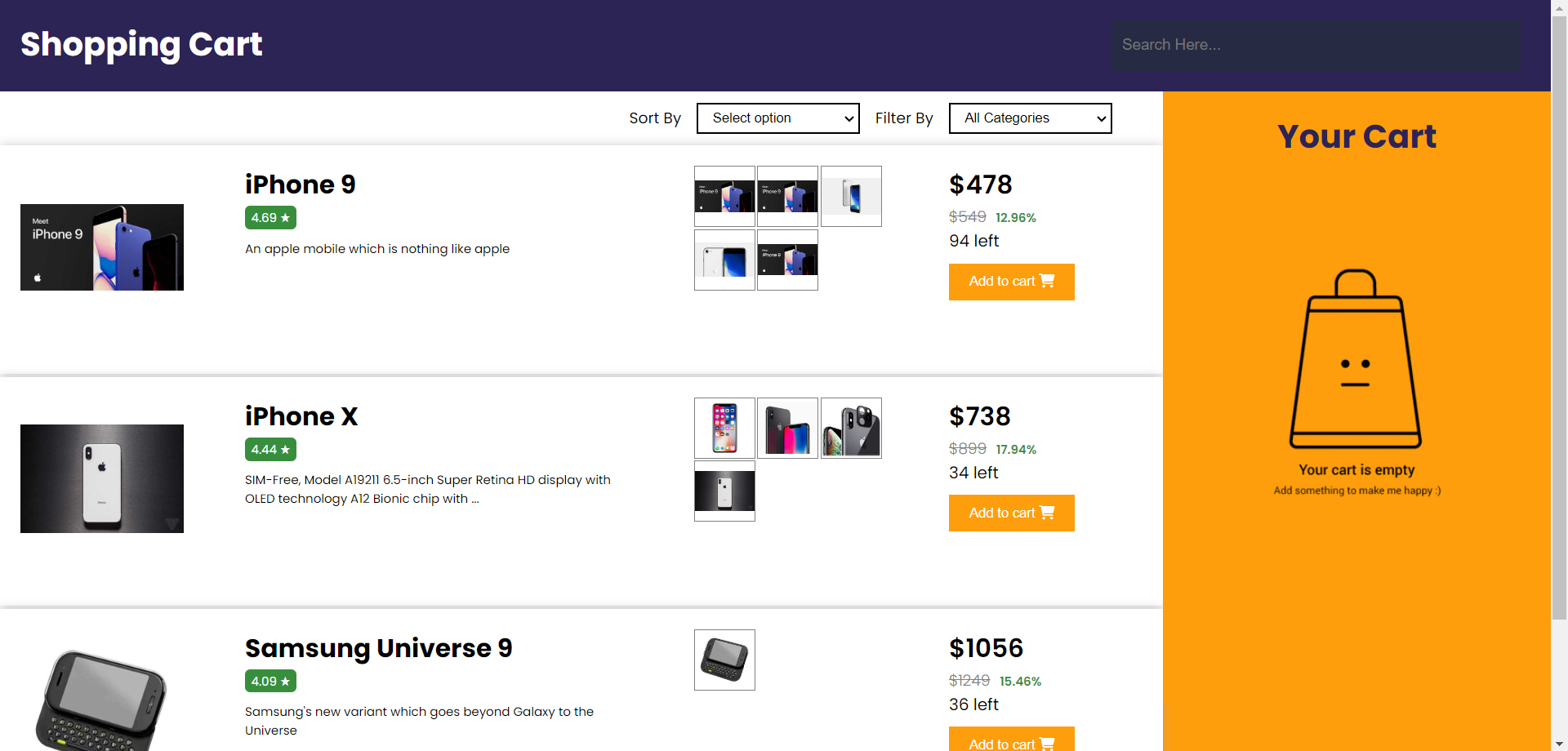Click the Samsung Universe 9 product title
Image resolution: width=1568 pixels, height=751 pixels.
click(379, 648)
